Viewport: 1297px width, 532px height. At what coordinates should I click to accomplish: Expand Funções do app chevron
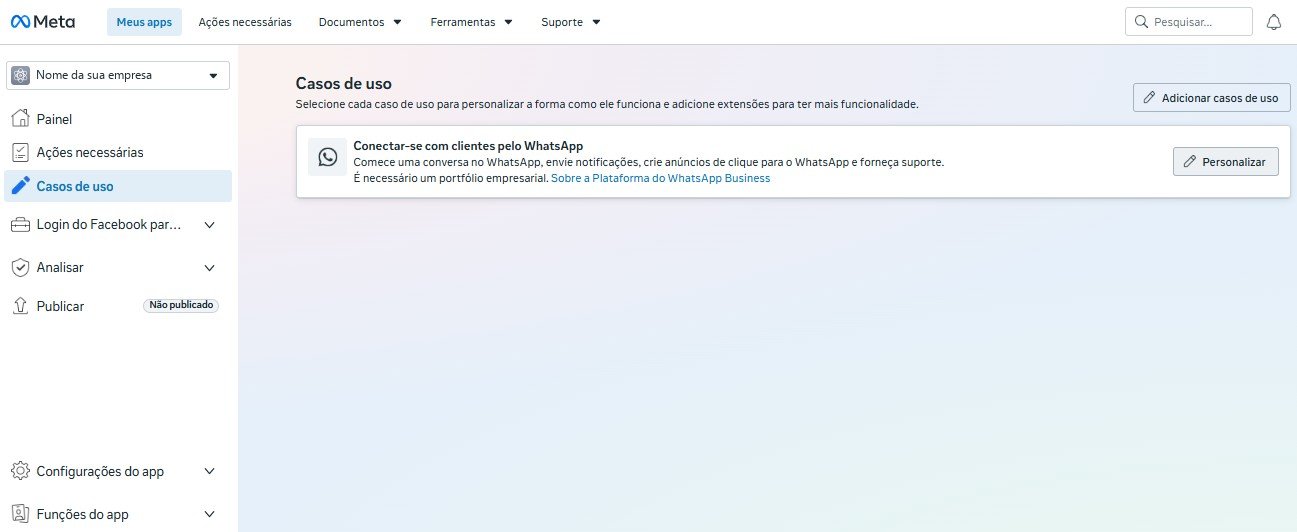tap(209, 514)
